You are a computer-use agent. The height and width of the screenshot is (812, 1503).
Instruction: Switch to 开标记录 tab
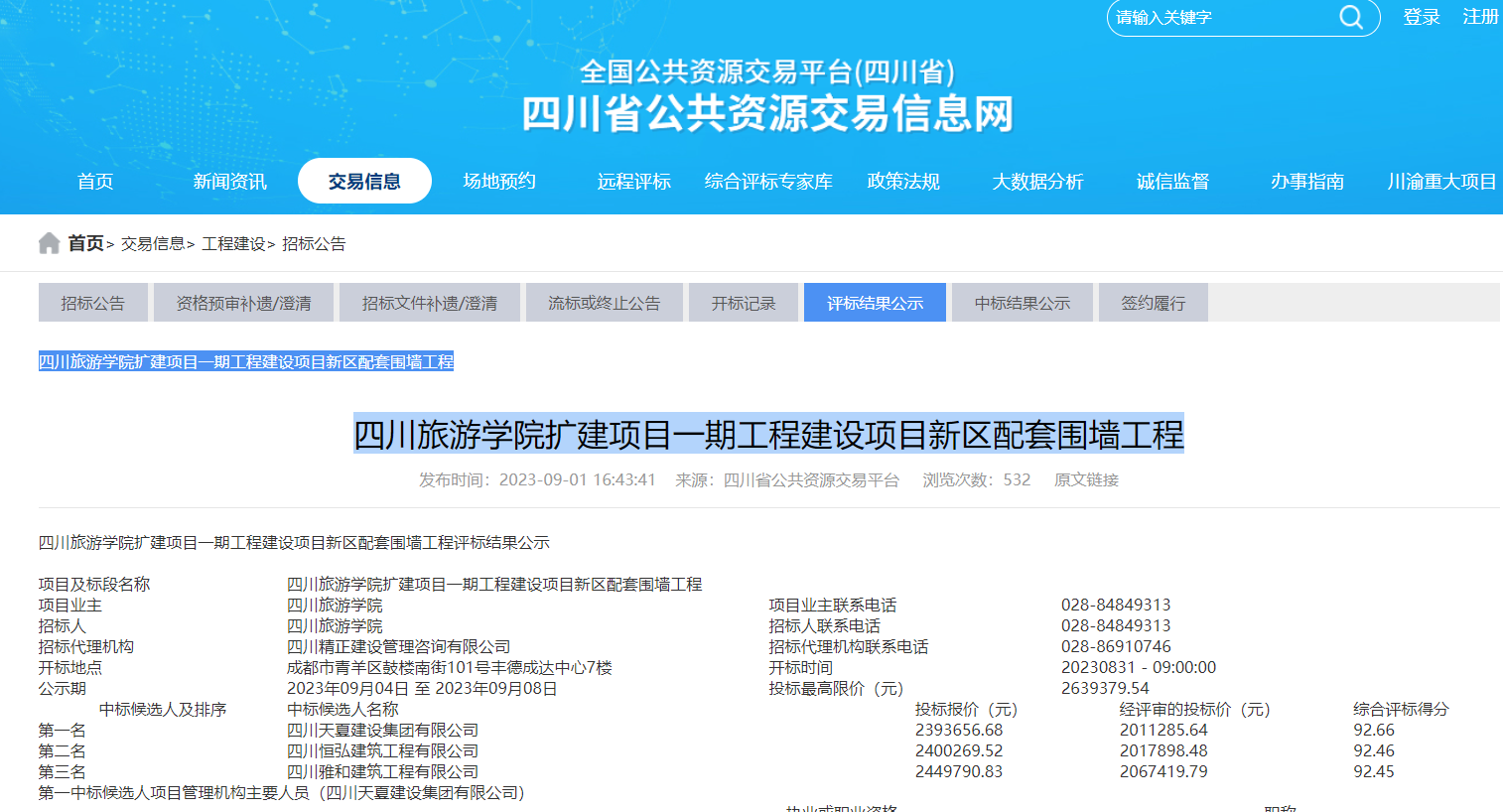click(x=744, y=303)
